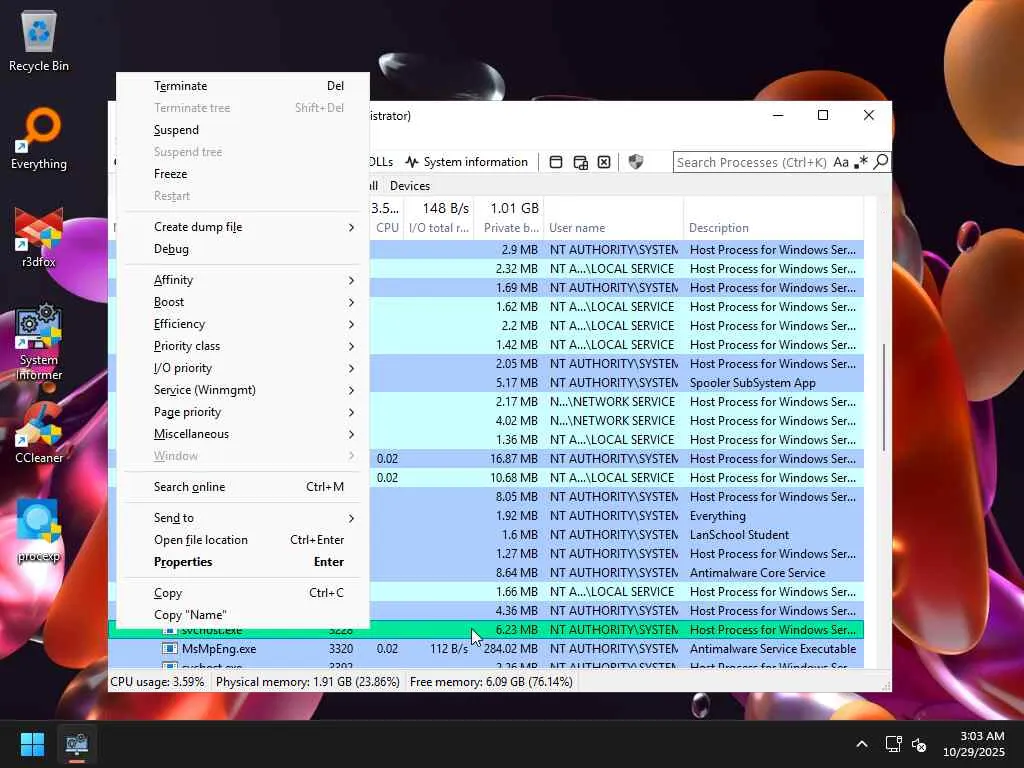Show hidden tray icons chevron
This screenshot has width=1024, height=768.
[862, 744]
